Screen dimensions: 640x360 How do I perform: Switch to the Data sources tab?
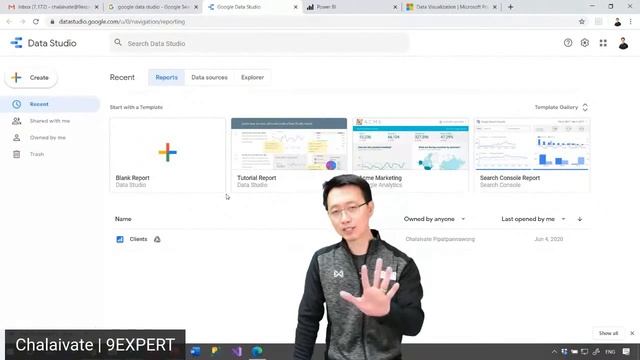coord(209,78)
